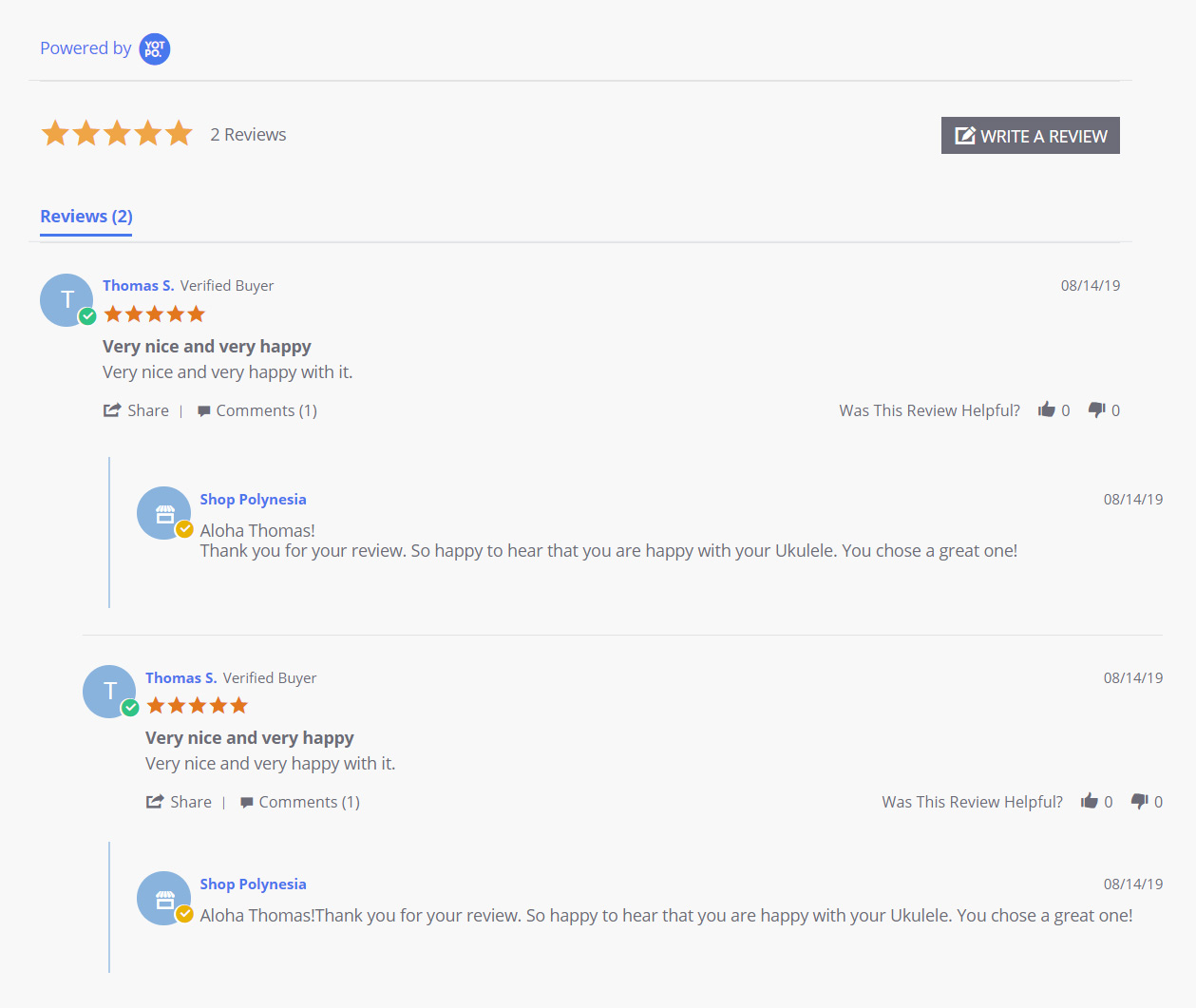Click thumbs up on second Thomas S. review

pyautogui.click(x=1090, y=801)
